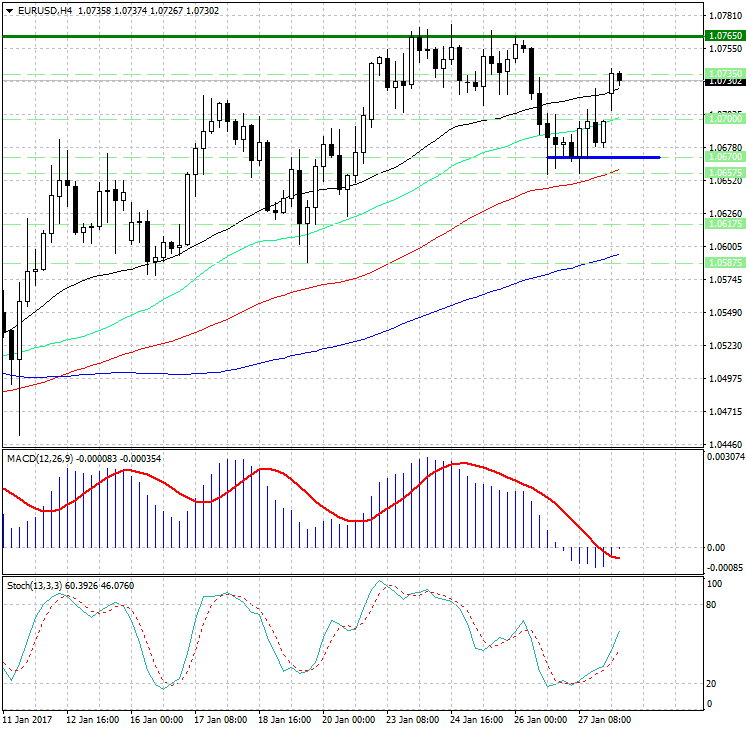Click the Stochastic 100 scale label
This screenshot has width=746, height=731.
point(714,583)
